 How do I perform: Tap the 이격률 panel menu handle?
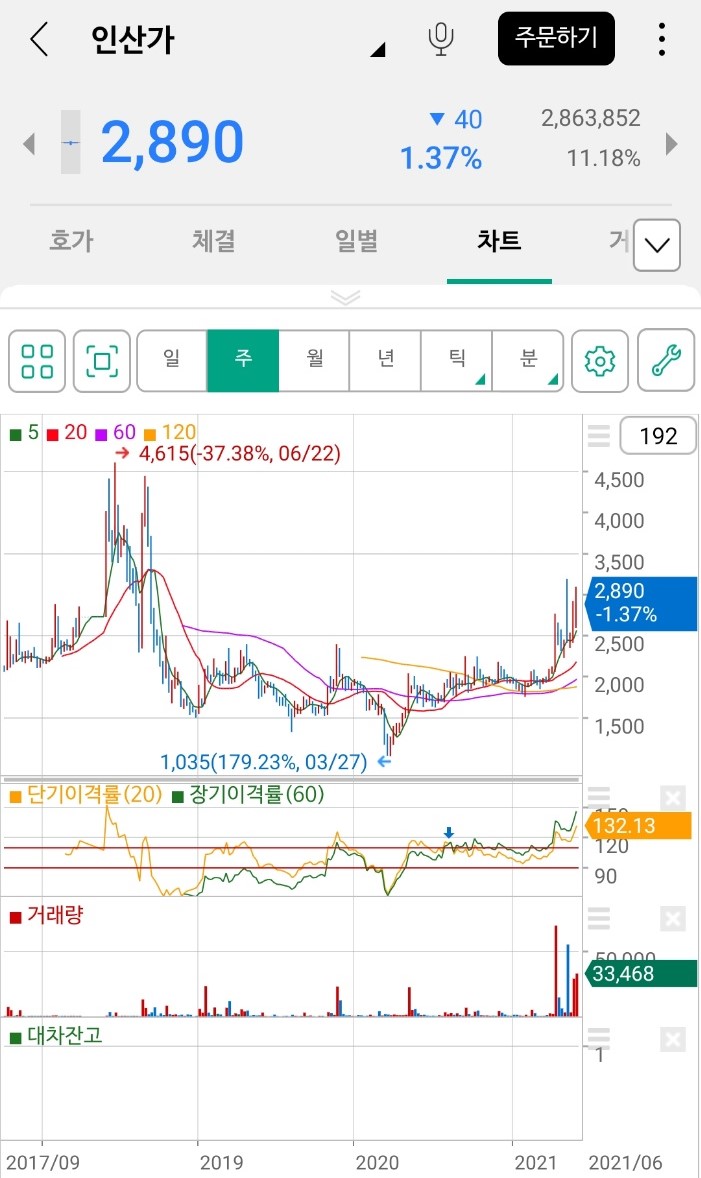click(599, 797)
